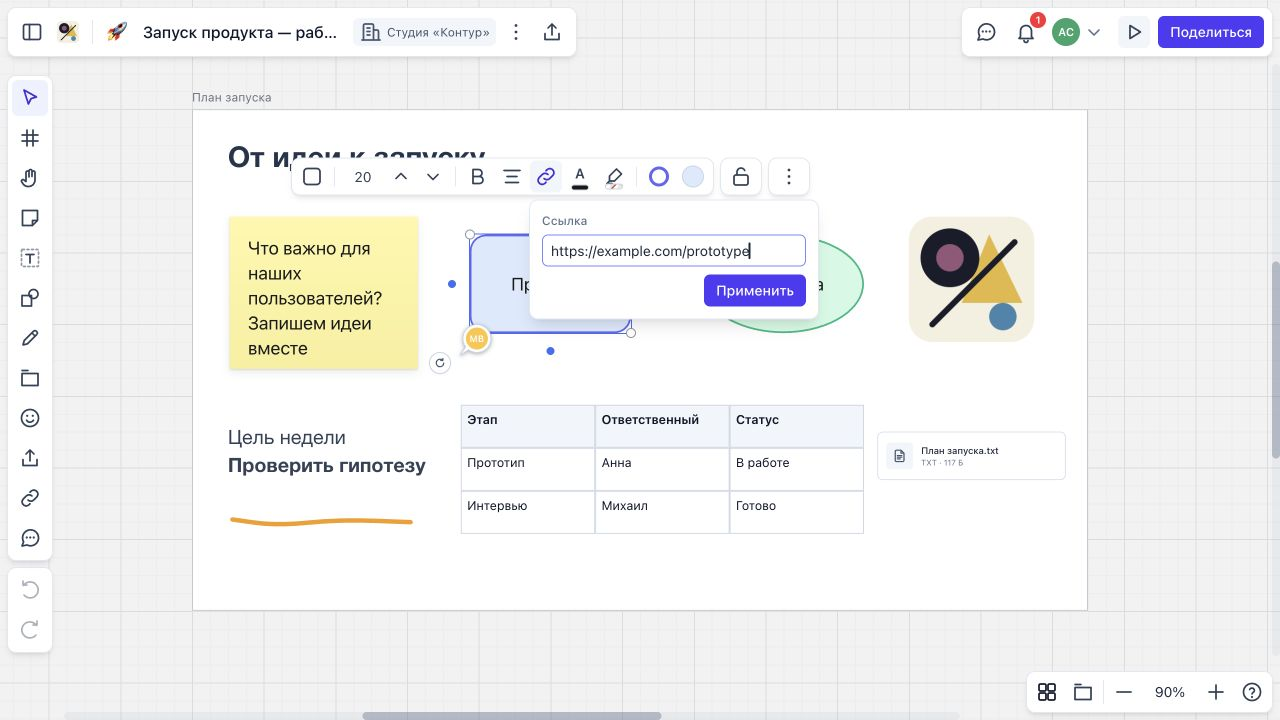Zoom out with the minus button
The width and height of the screenshot is (1280, 720).
click(x=1124, y=692)
